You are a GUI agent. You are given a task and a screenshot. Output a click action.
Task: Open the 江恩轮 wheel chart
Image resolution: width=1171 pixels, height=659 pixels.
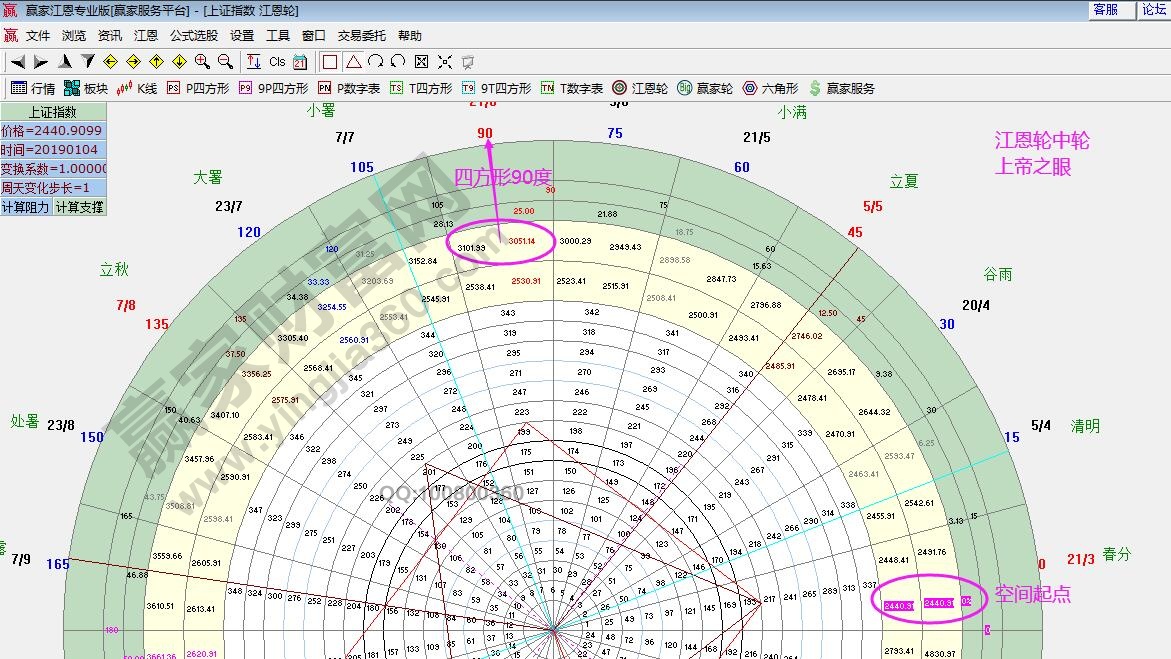[640, 88]
